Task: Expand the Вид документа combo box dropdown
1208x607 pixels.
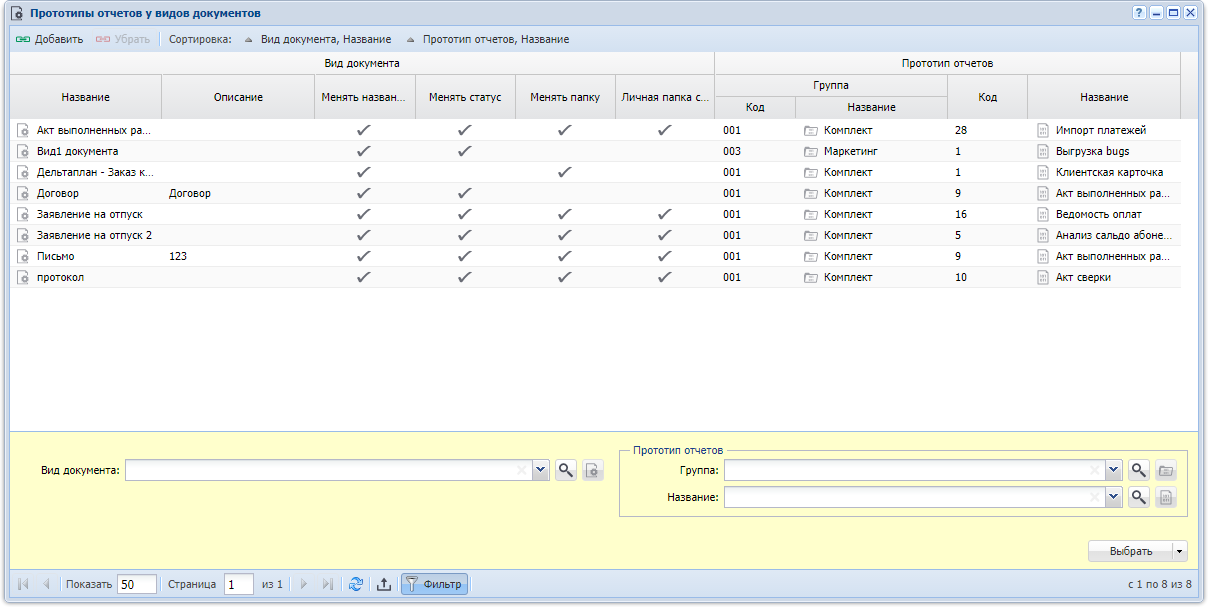Action: click(541, 470)
